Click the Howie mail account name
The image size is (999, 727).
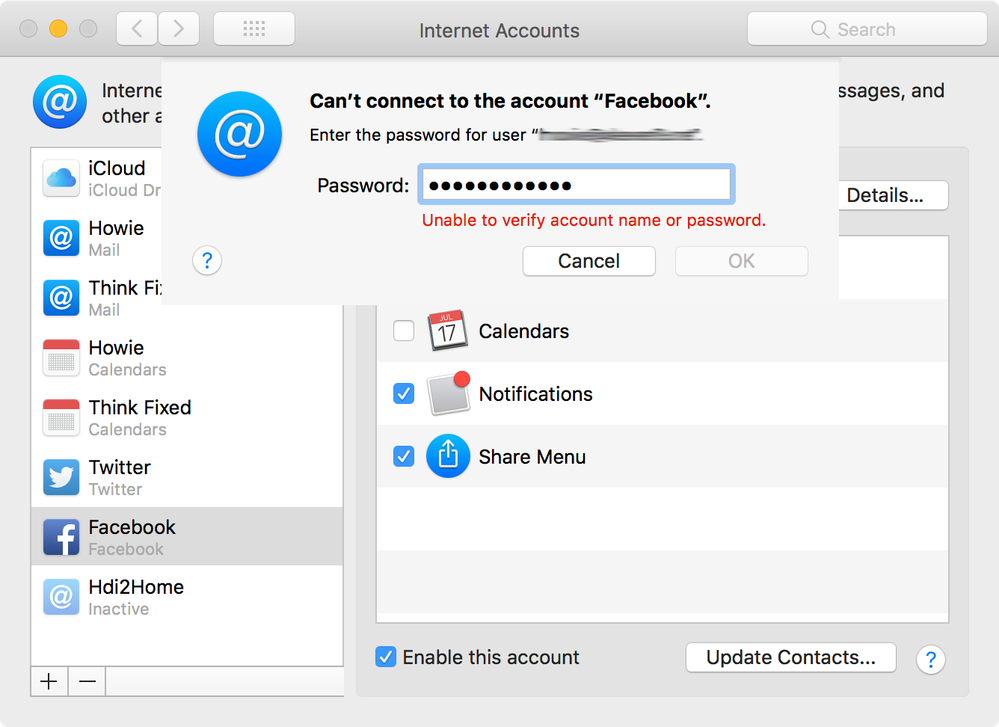[x=116, y=227]
